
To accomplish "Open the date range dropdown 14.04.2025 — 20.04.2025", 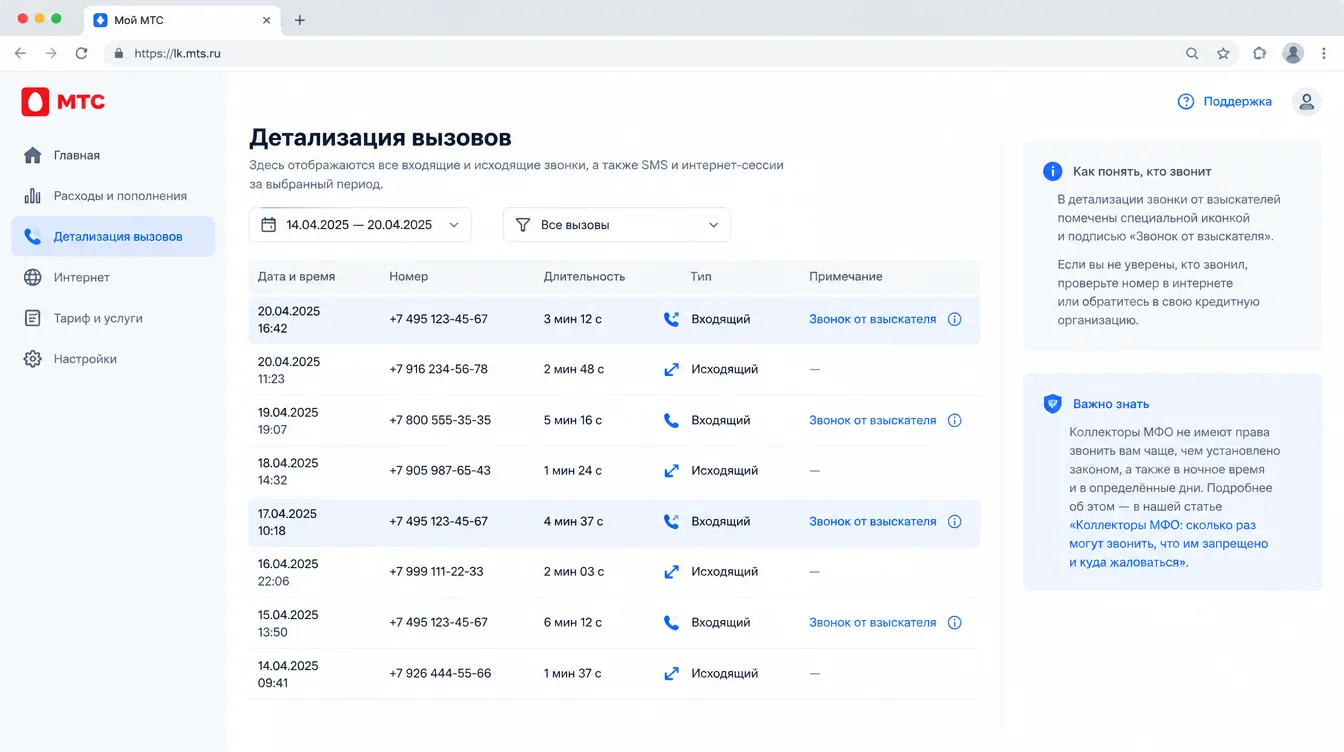I will coord(360,225).
